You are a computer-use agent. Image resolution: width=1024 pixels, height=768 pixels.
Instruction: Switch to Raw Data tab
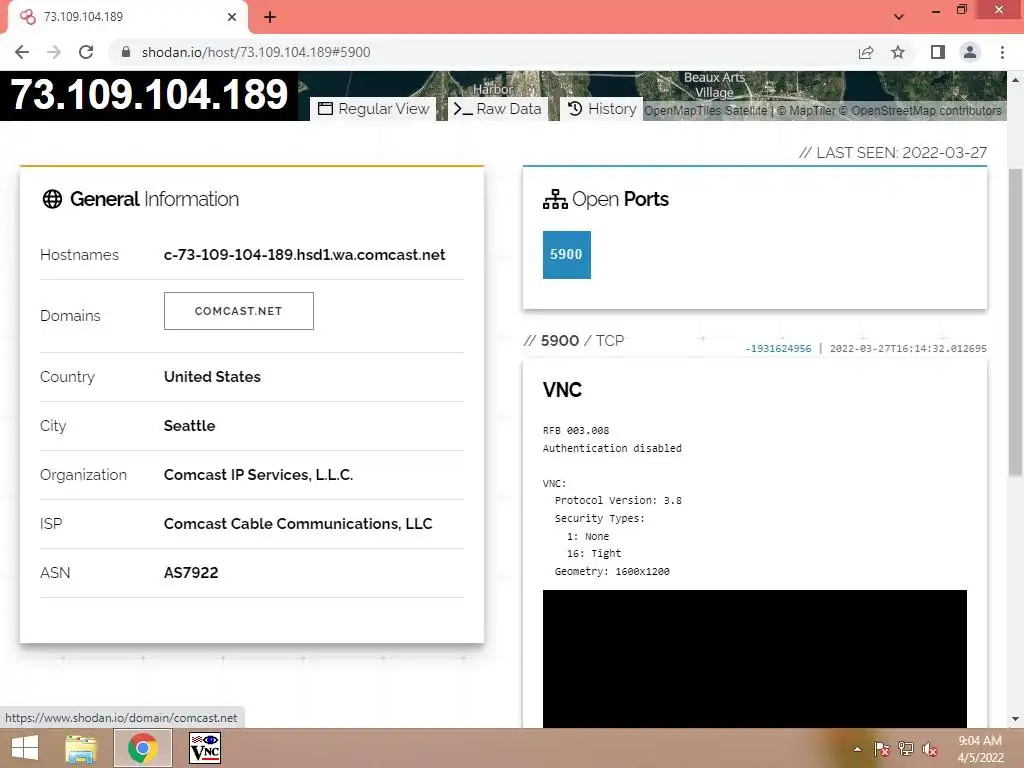(498, 109)
